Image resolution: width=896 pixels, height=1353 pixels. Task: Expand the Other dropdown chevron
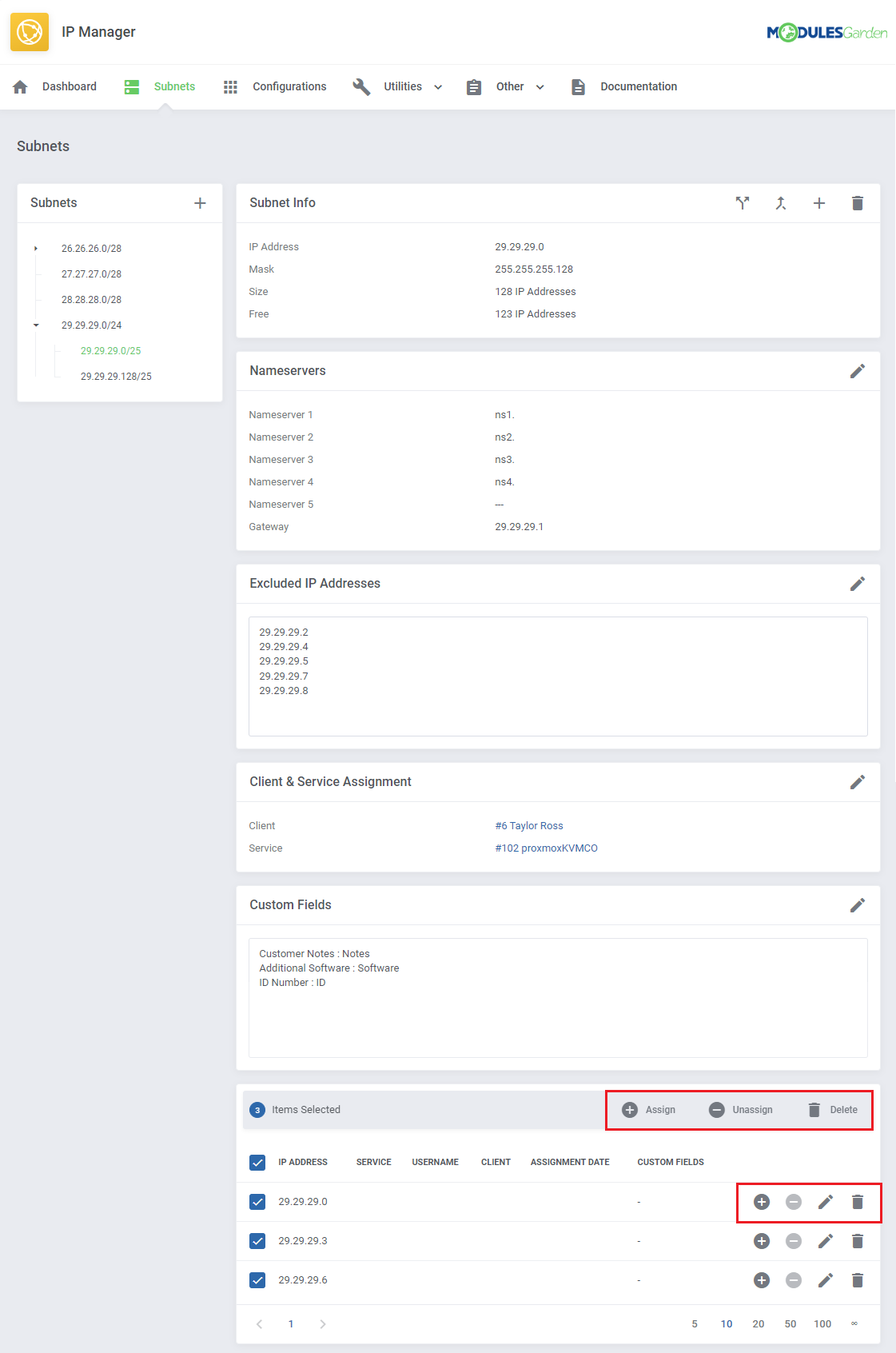(540, 87)
